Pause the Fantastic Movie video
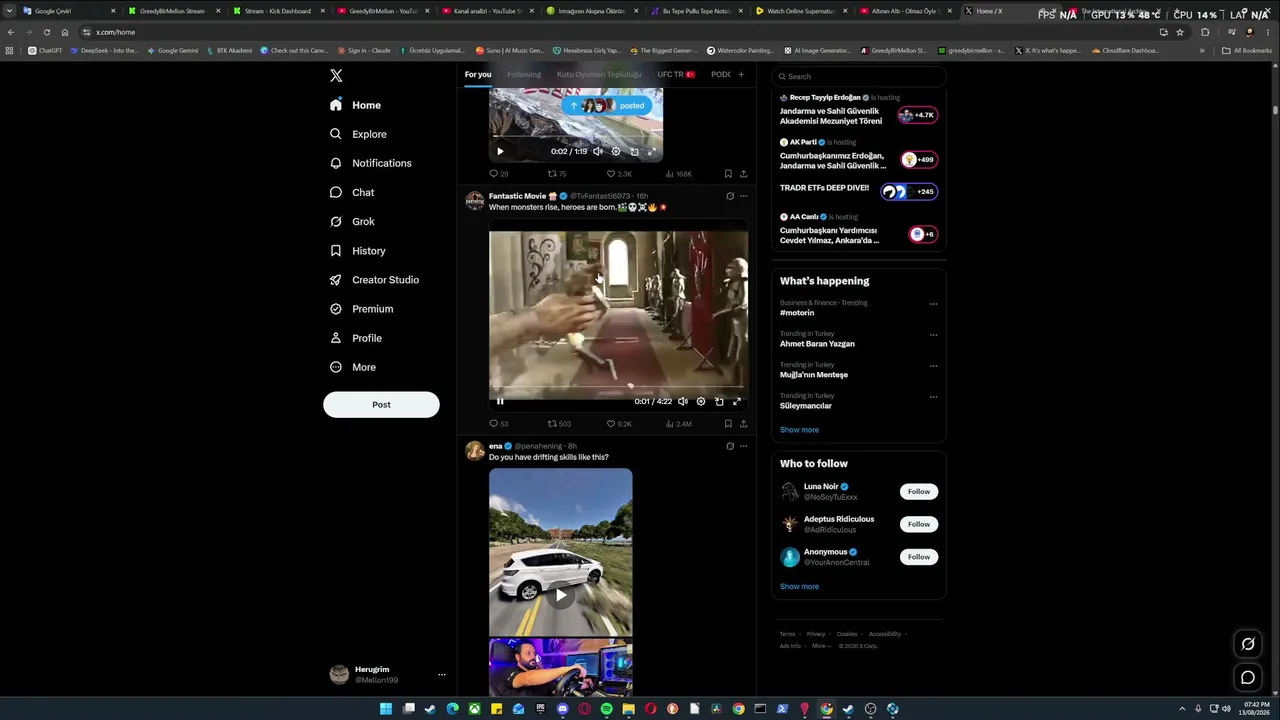The height and width of the screenshot is (720, 1280). coord(500,401)
